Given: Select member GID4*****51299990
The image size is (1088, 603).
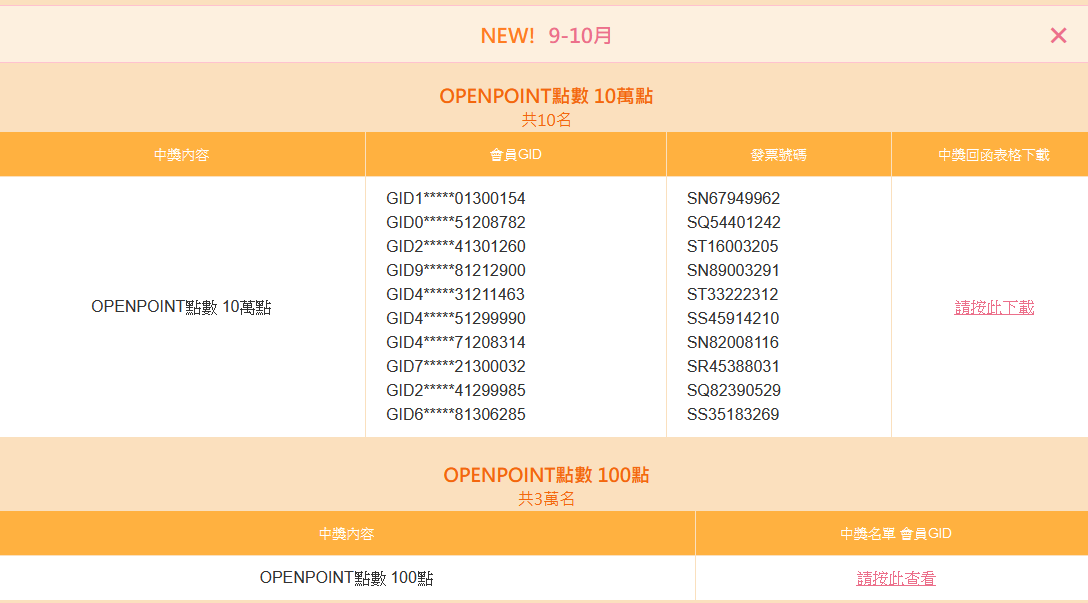Looking at the screenshot, I should 456,319.
